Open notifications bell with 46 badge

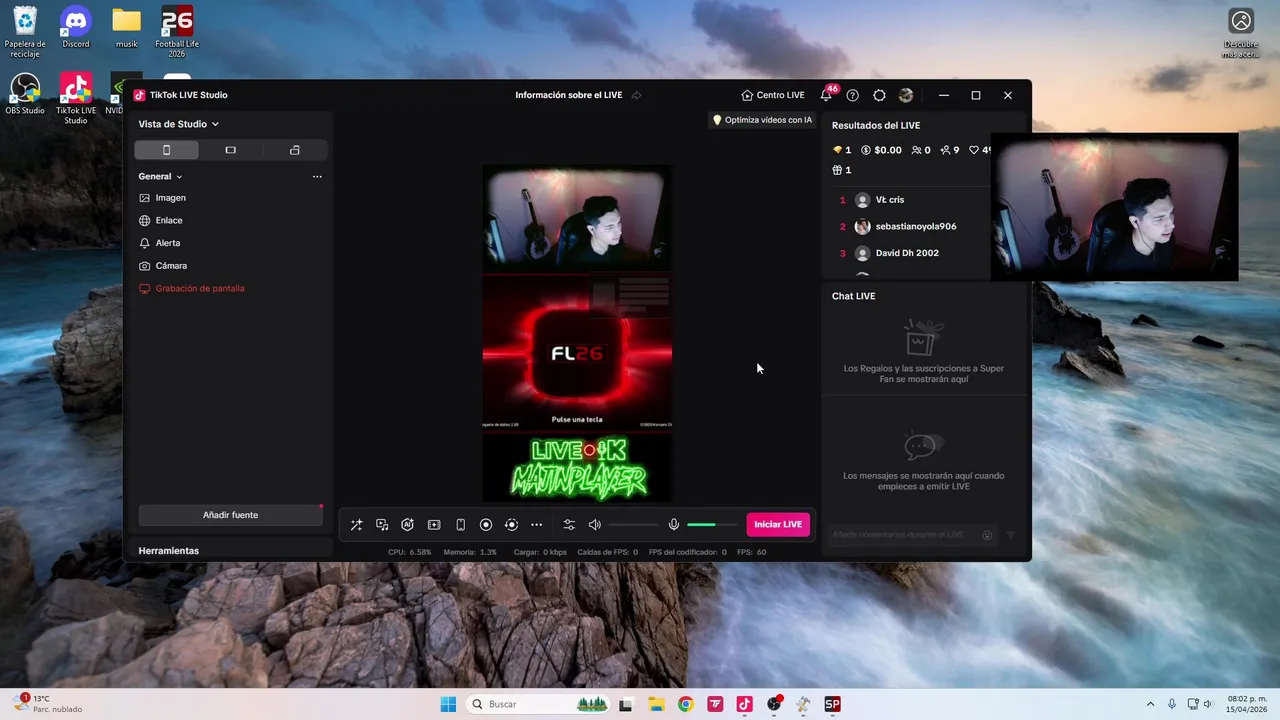pos(826,95)
